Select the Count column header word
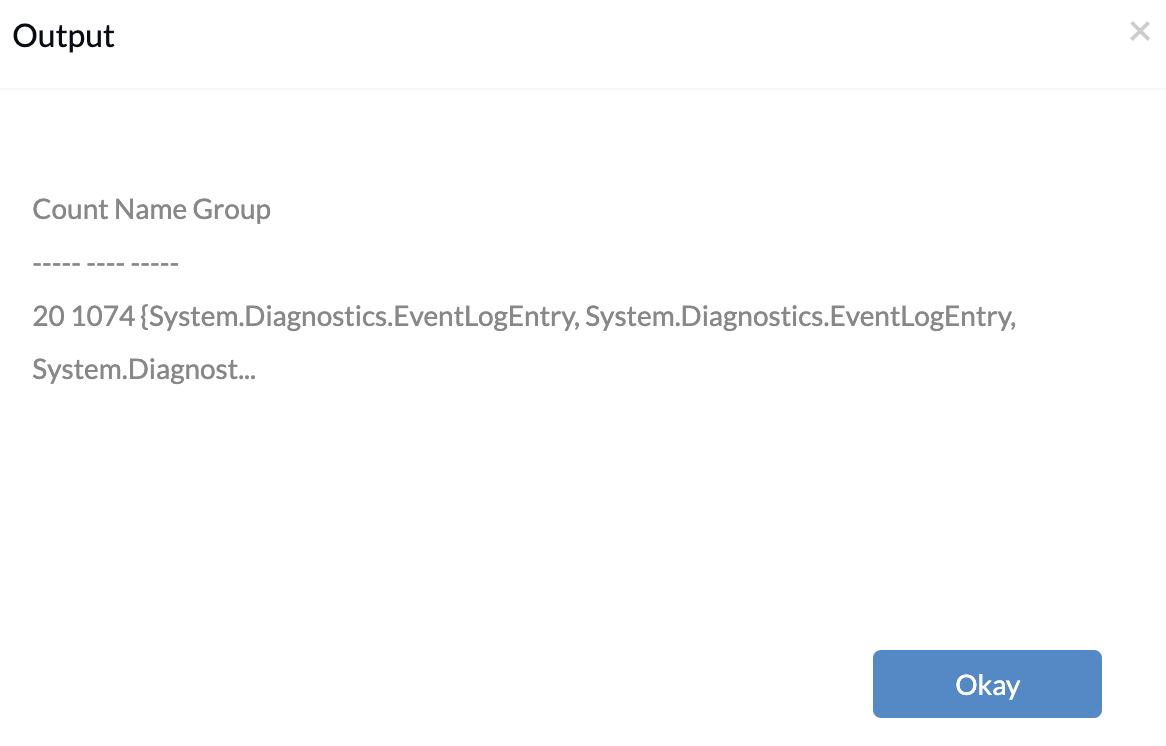 [x=71, y=209]
